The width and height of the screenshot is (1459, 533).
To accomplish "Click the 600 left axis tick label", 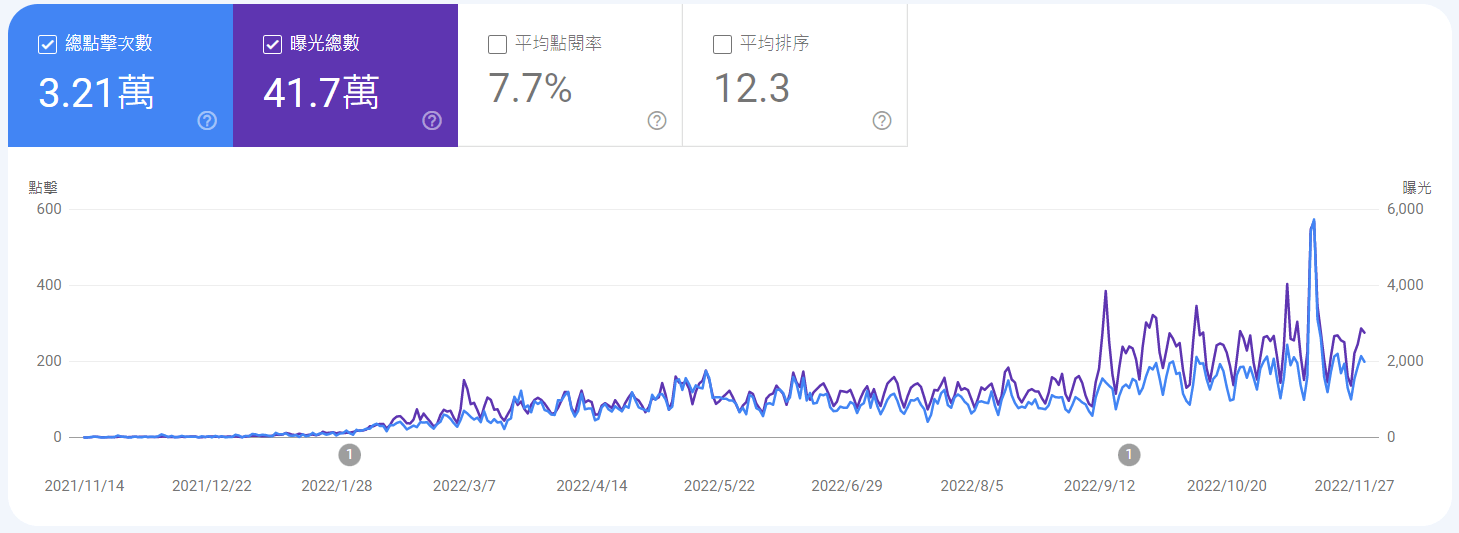I will pos(50,209).
